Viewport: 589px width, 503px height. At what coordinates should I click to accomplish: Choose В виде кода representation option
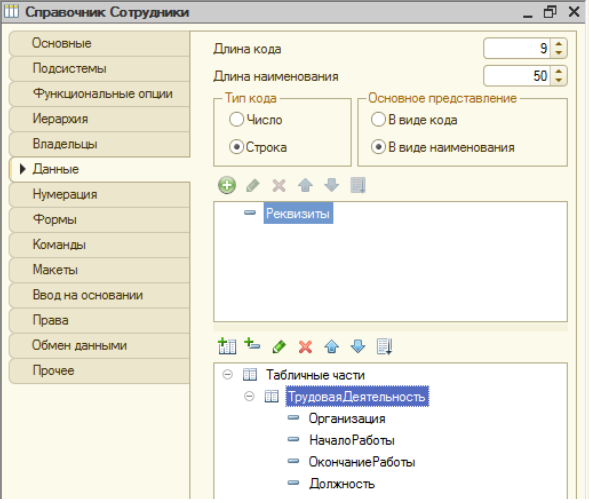click(x=378, y=119)
